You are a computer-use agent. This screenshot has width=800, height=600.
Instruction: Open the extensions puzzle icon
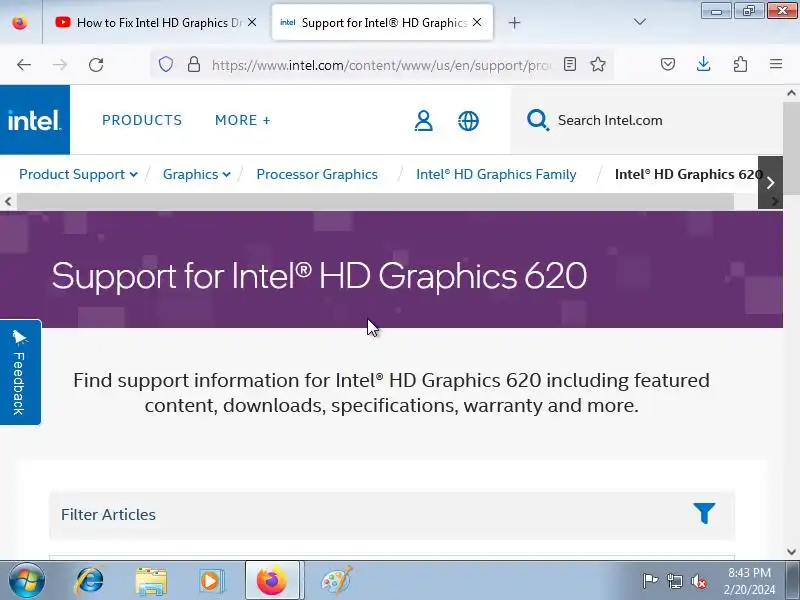tap(740, 64)
